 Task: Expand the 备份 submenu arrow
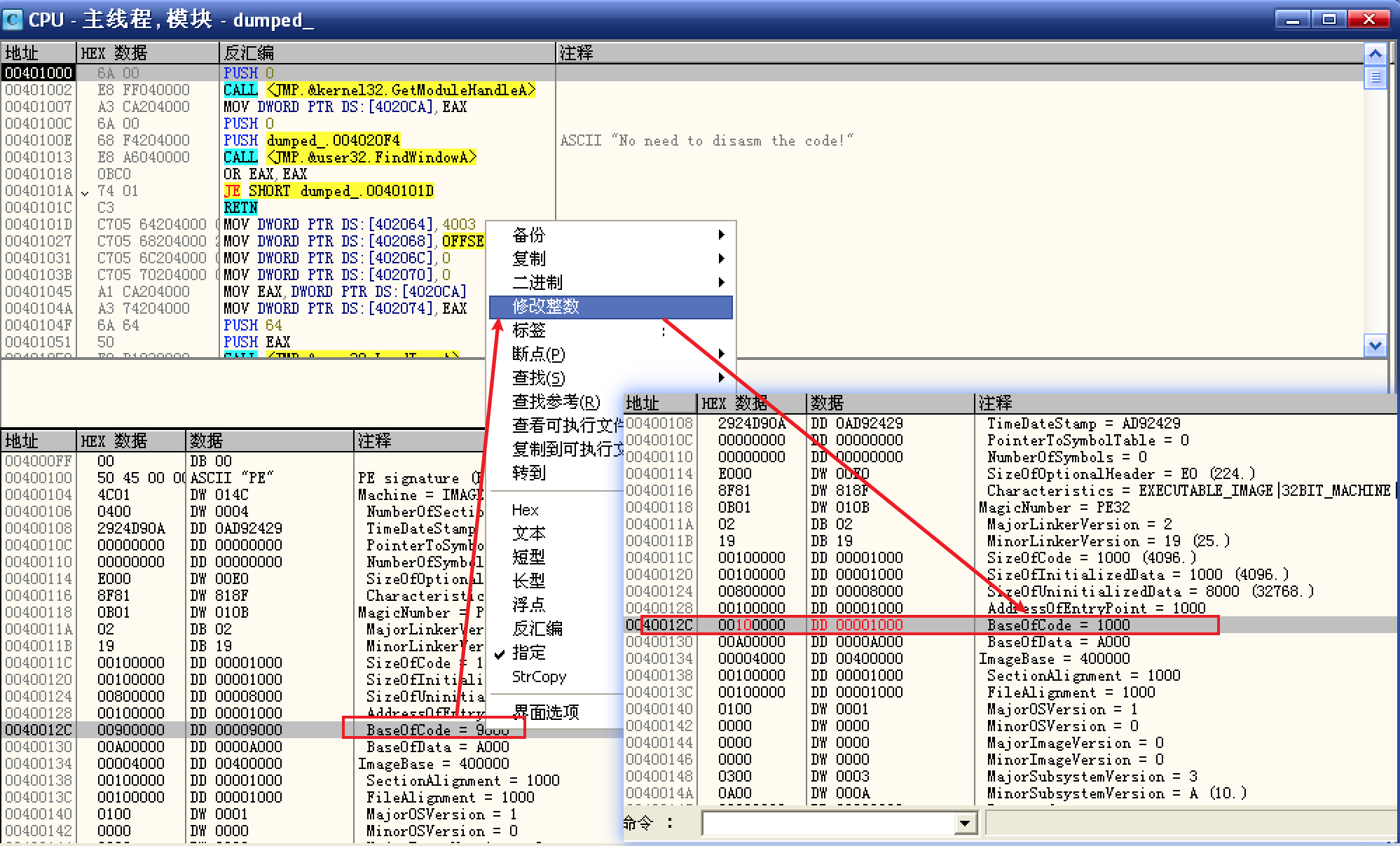721,235
